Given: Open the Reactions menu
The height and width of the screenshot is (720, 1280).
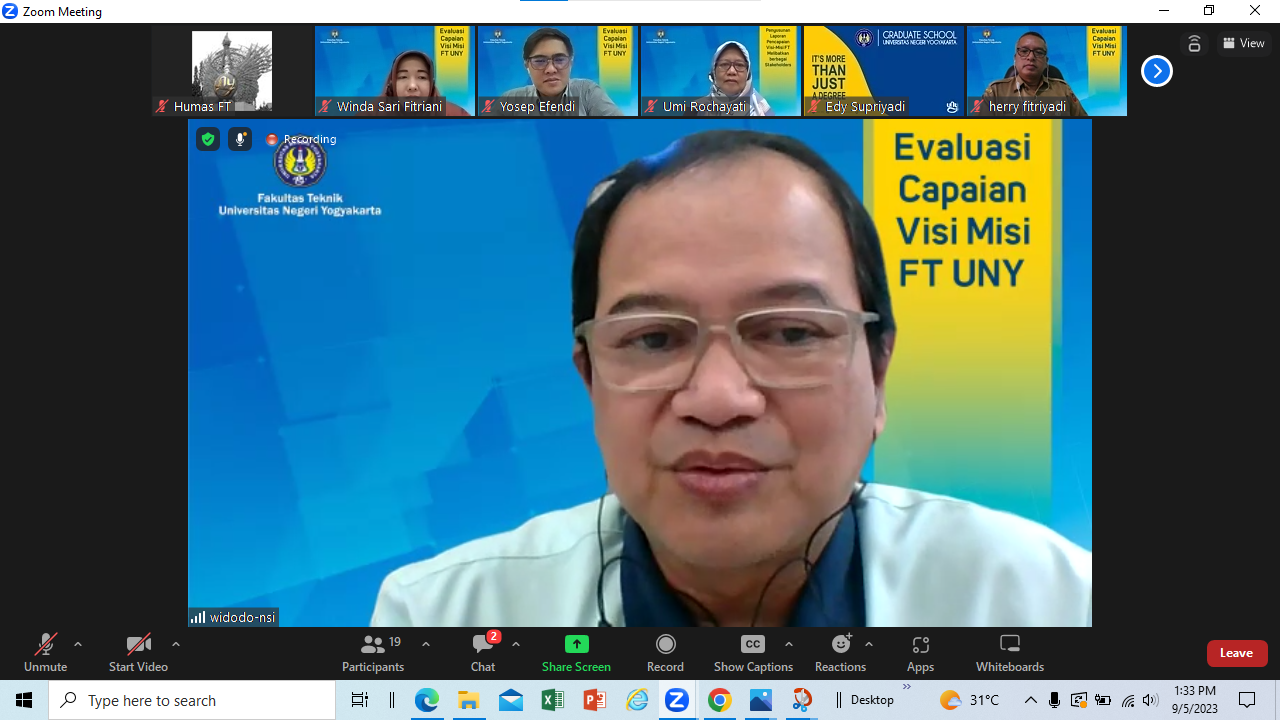Looking at the screenshot, I should click(x=840, y=653).
